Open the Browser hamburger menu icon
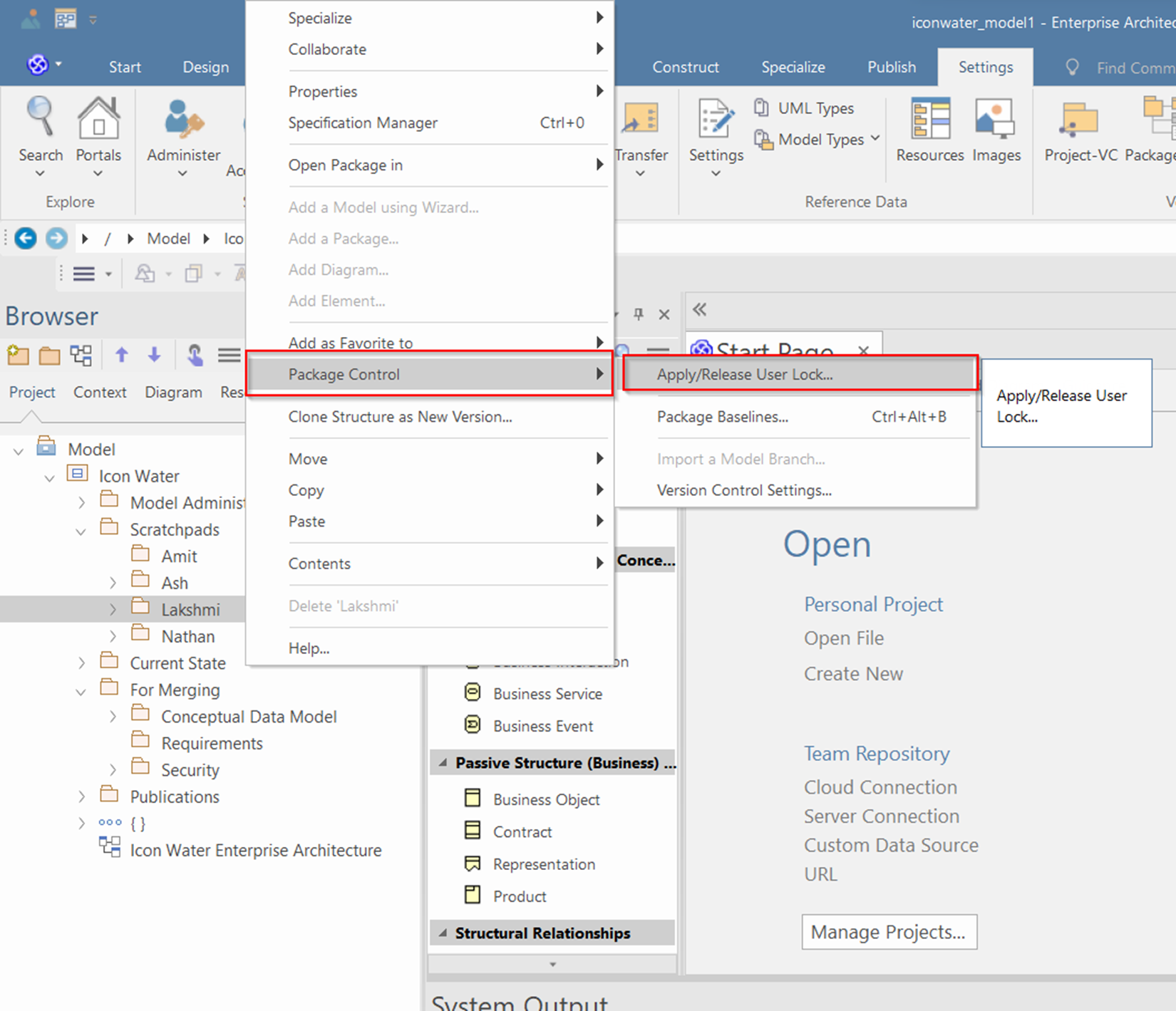Image resolution: width=1176 pixels, height=1011 pixels. [x=229, y=354]
